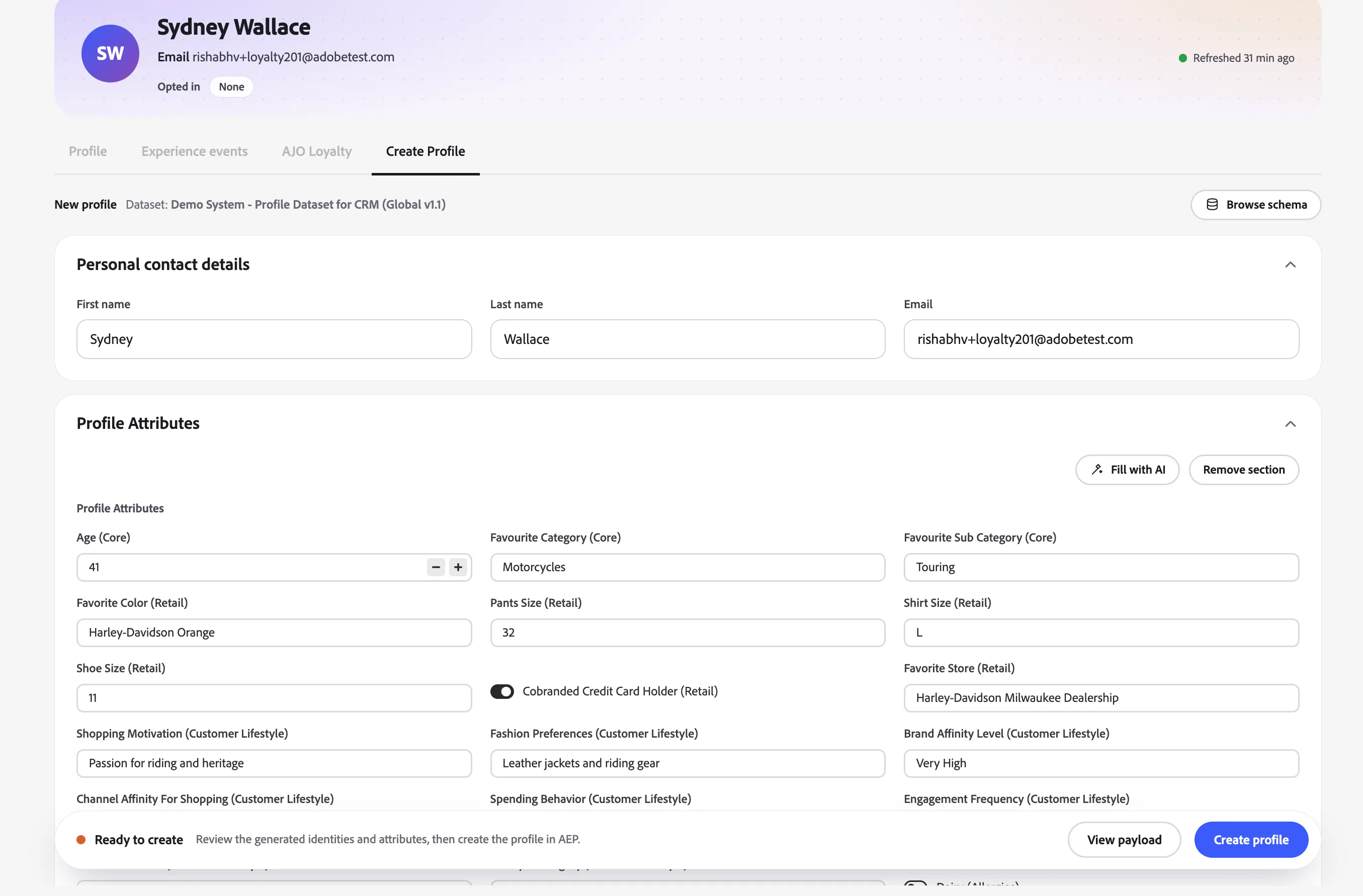Decrease Age with the minus button
The height and width of the screenshot is (896, 1363).
436,567
